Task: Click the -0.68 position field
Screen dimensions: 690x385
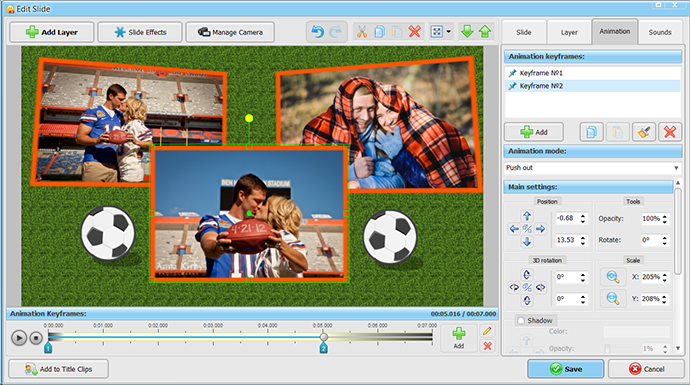Action: pos(567,218)
